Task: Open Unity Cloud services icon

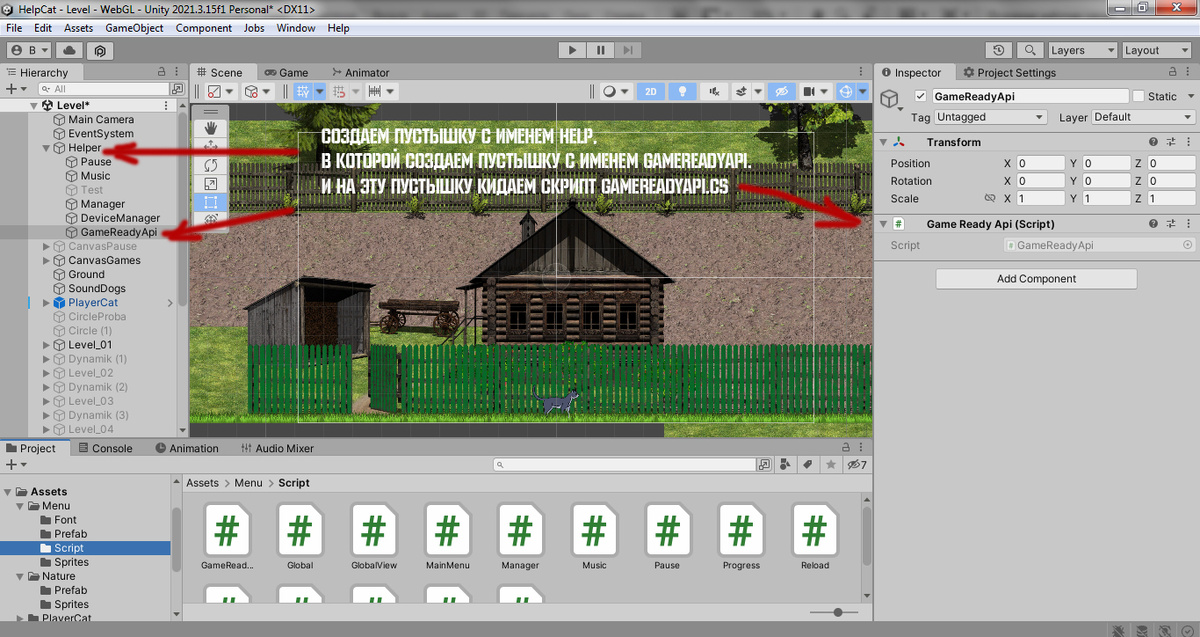Action: 70,50
